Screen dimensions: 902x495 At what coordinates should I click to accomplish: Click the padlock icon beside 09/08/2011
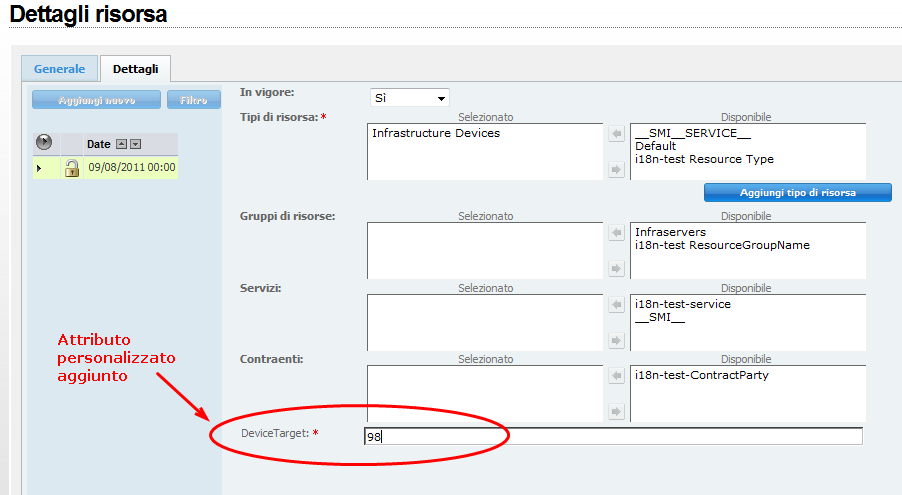tap(71, 168)
